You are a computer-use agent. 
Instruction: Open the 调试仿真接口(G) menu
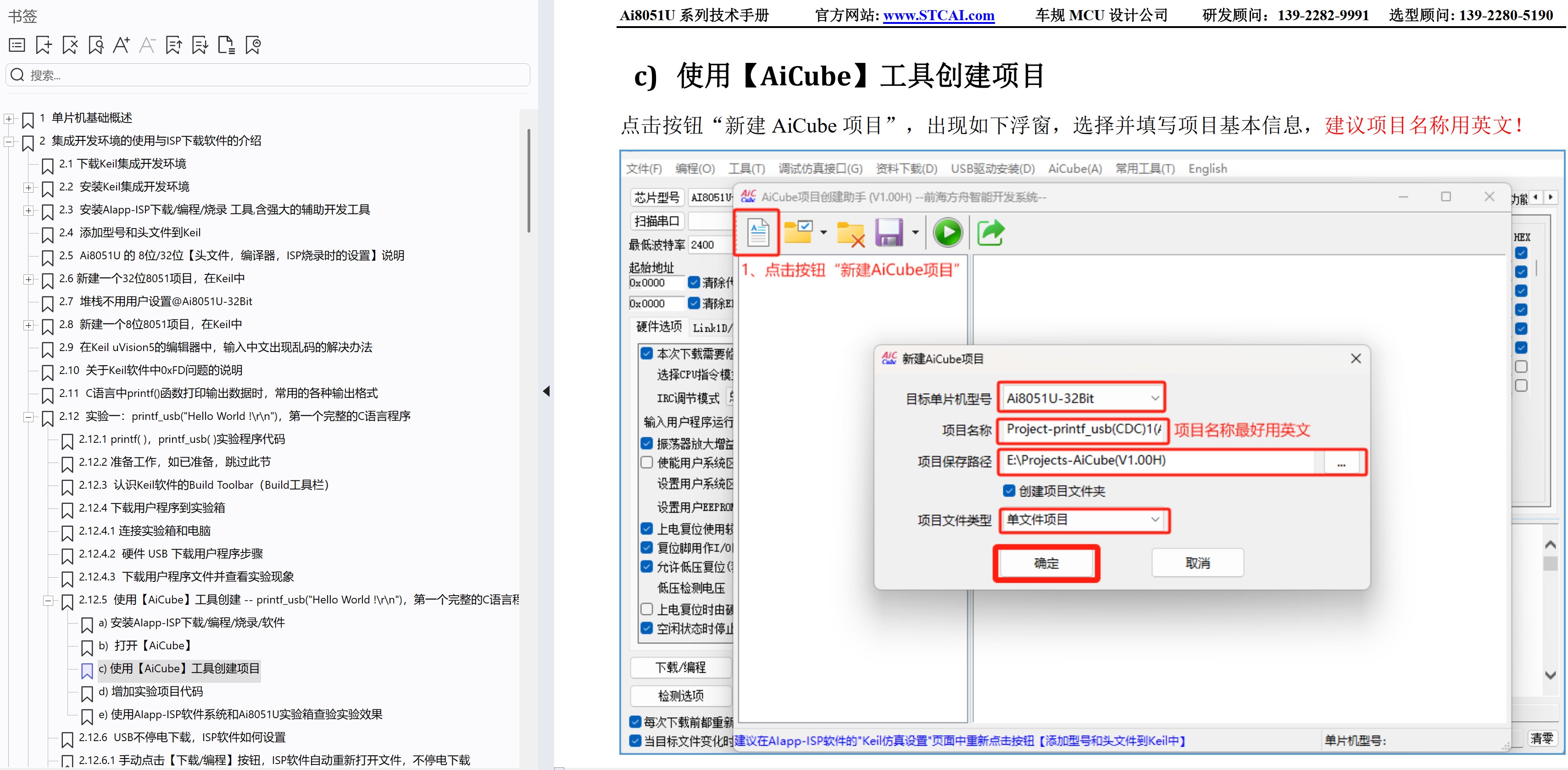pyautogui.click(x=820, y=169)
